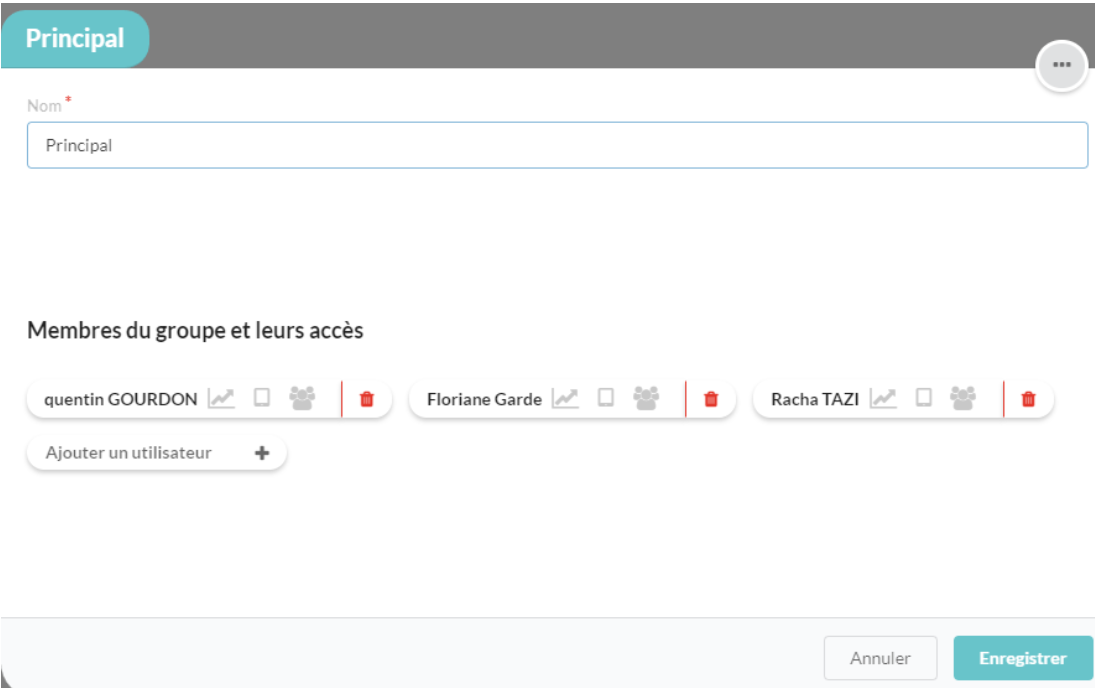Click the Nom field label
Screen dimensions: 1095x688
pos(44,106)
